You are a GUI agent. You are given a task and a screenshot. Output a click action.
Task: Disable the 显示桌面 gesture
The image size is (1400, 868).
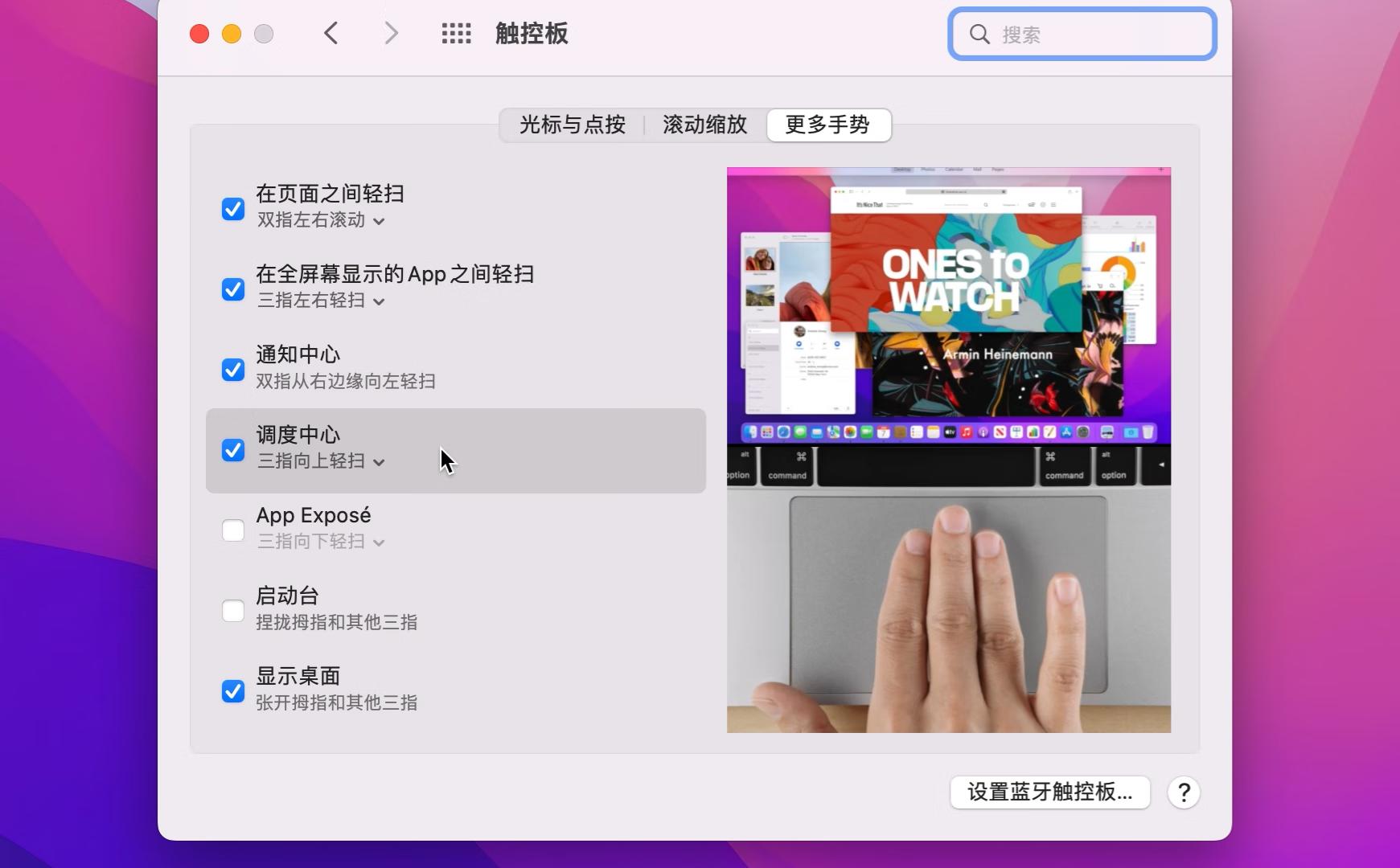pyautogui.click(x=232, y=691)
